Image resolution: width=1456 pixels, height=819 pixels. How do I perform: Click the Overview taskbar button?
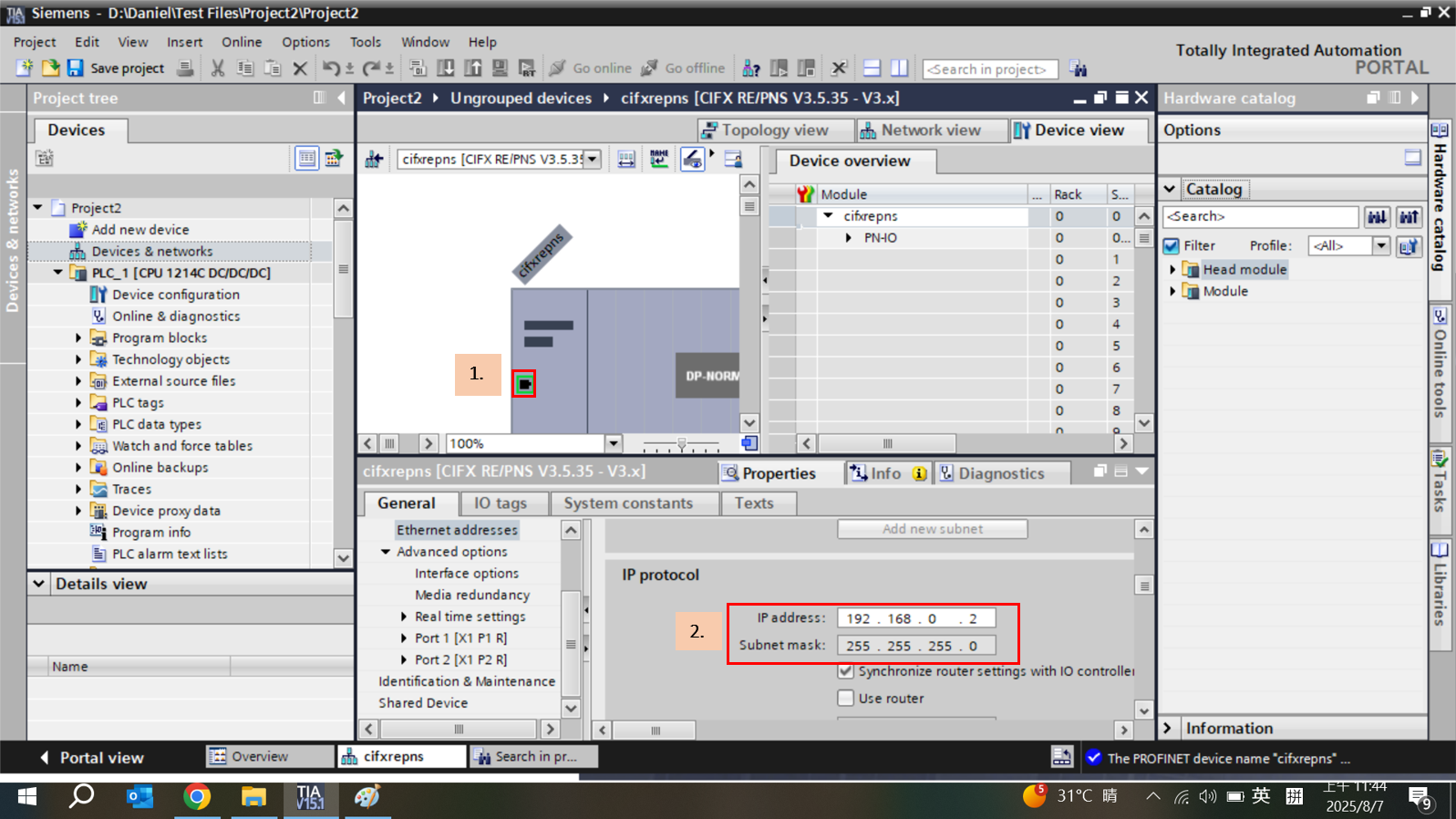point(270,756)
